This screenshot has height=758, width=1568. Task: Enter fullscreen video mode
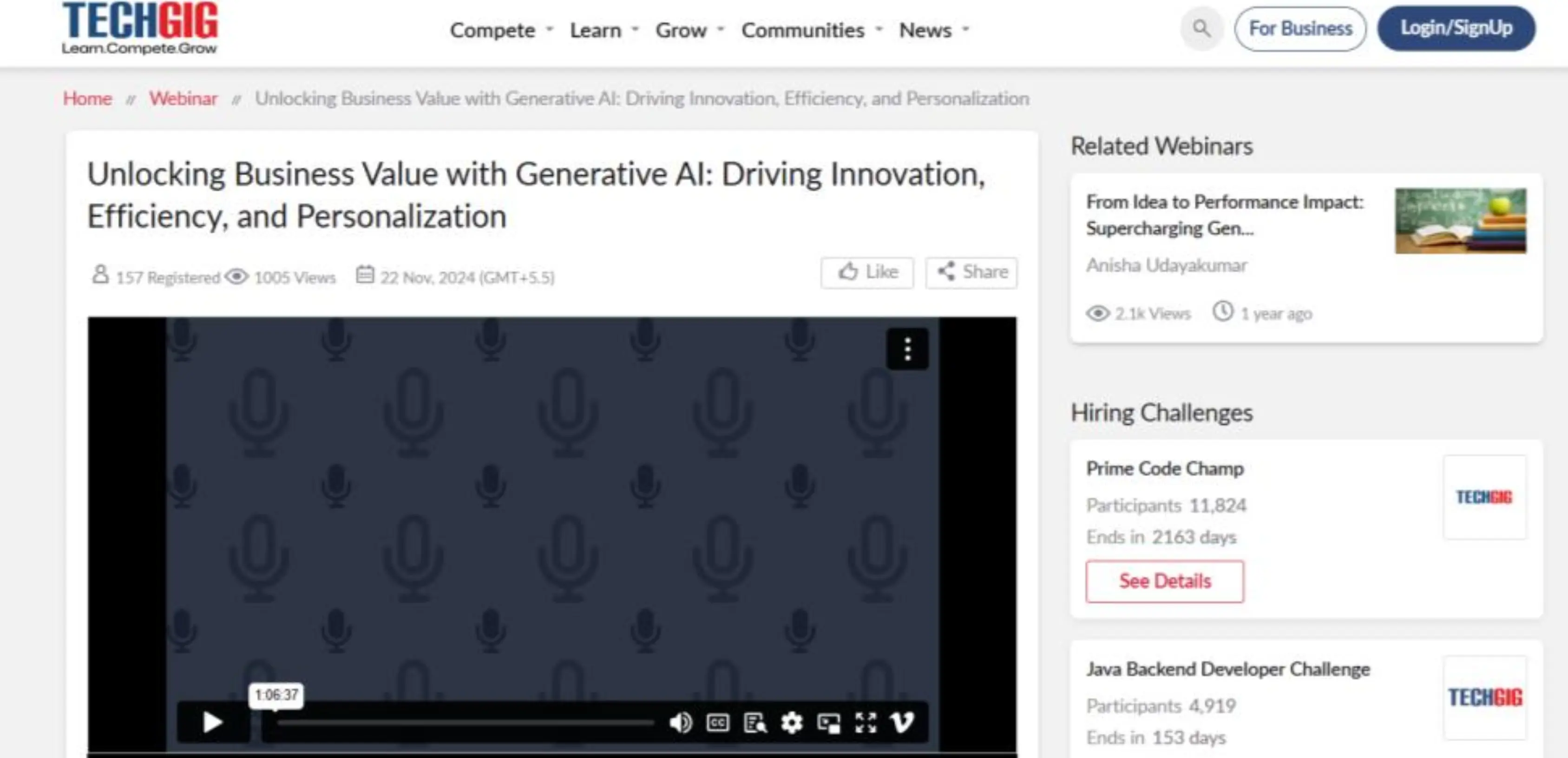click(865, 723)
